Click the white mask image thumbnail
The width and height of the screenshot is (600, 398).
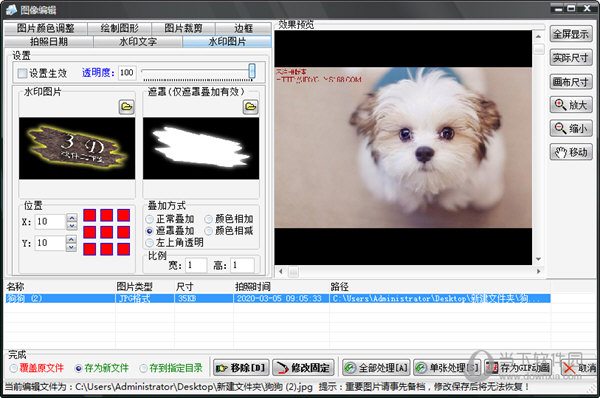(201, 148)
